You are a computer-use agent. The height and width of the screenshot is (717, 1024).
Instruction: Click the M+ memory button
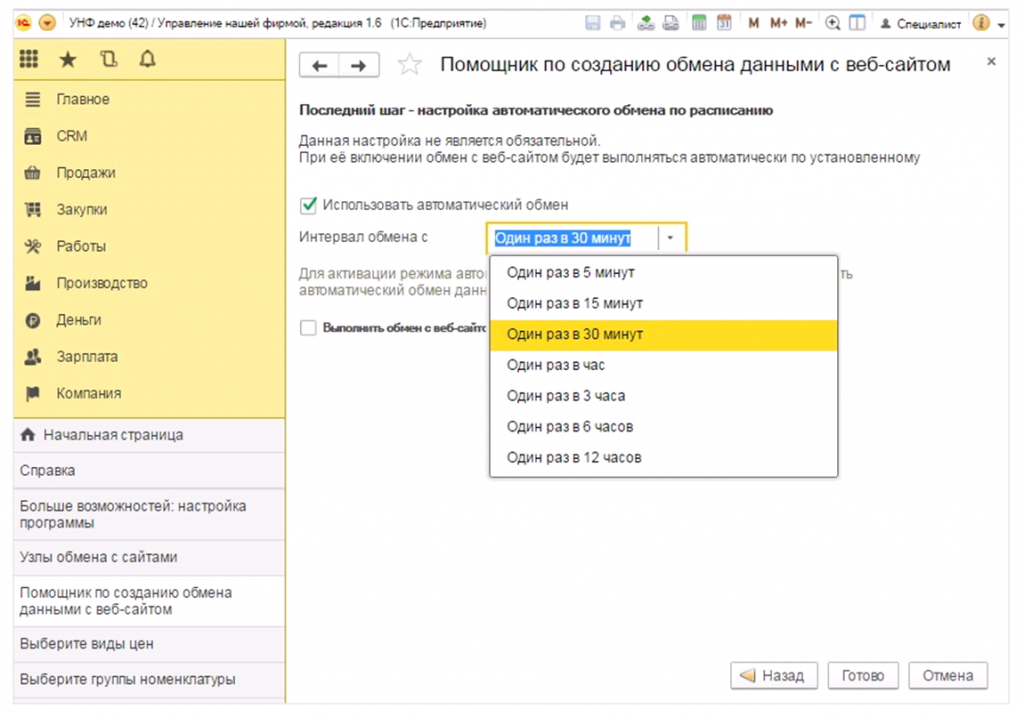click(x=778, y=23)
